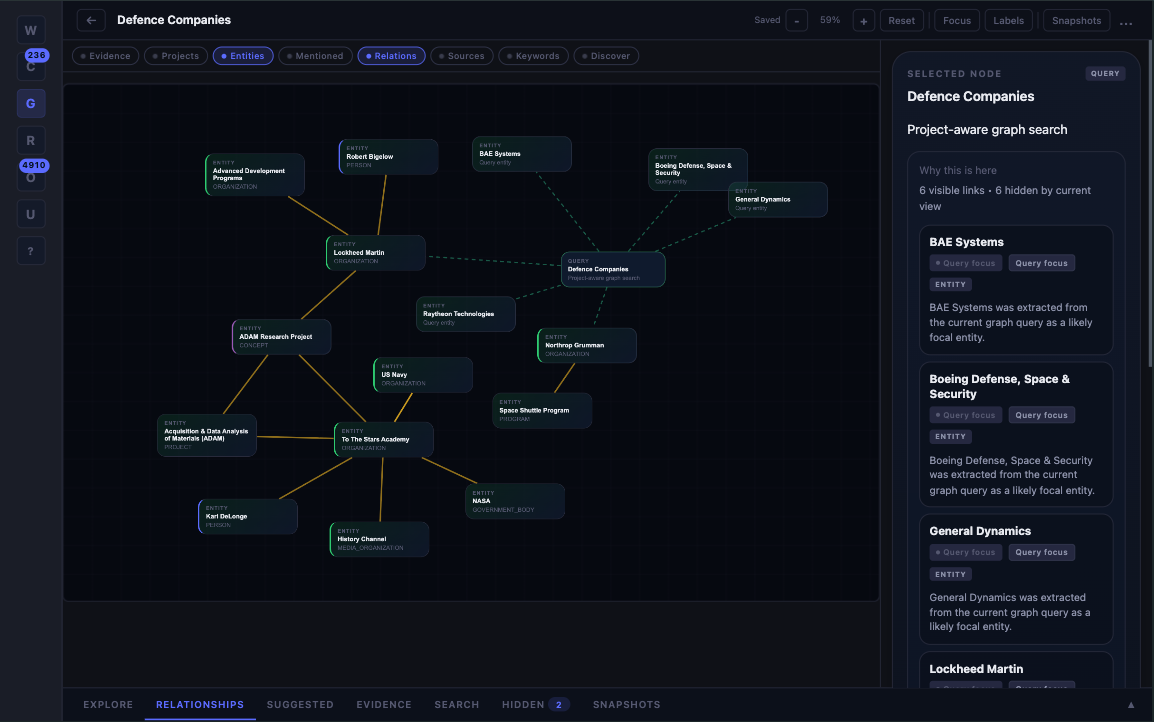Open the General Dynamics card heading
Image resolution: width=1154 pixels, height=722 pixels.
click(x=980, y=531)
